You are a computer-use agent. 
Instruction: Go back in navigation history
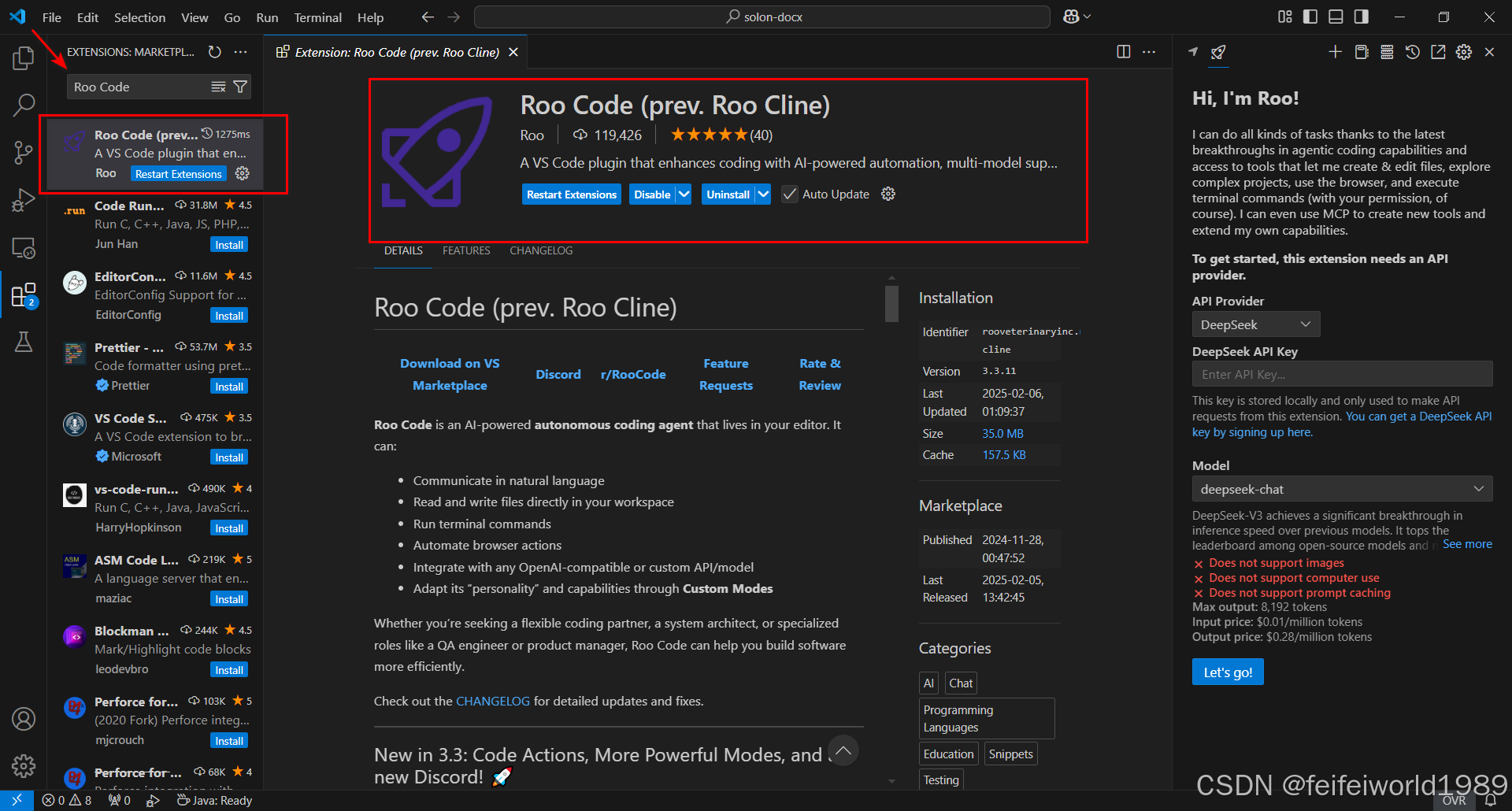pos(428,17)
